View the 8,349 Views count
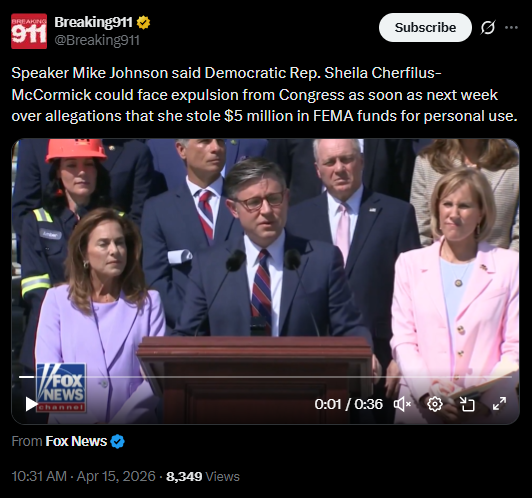 [203, 476]
